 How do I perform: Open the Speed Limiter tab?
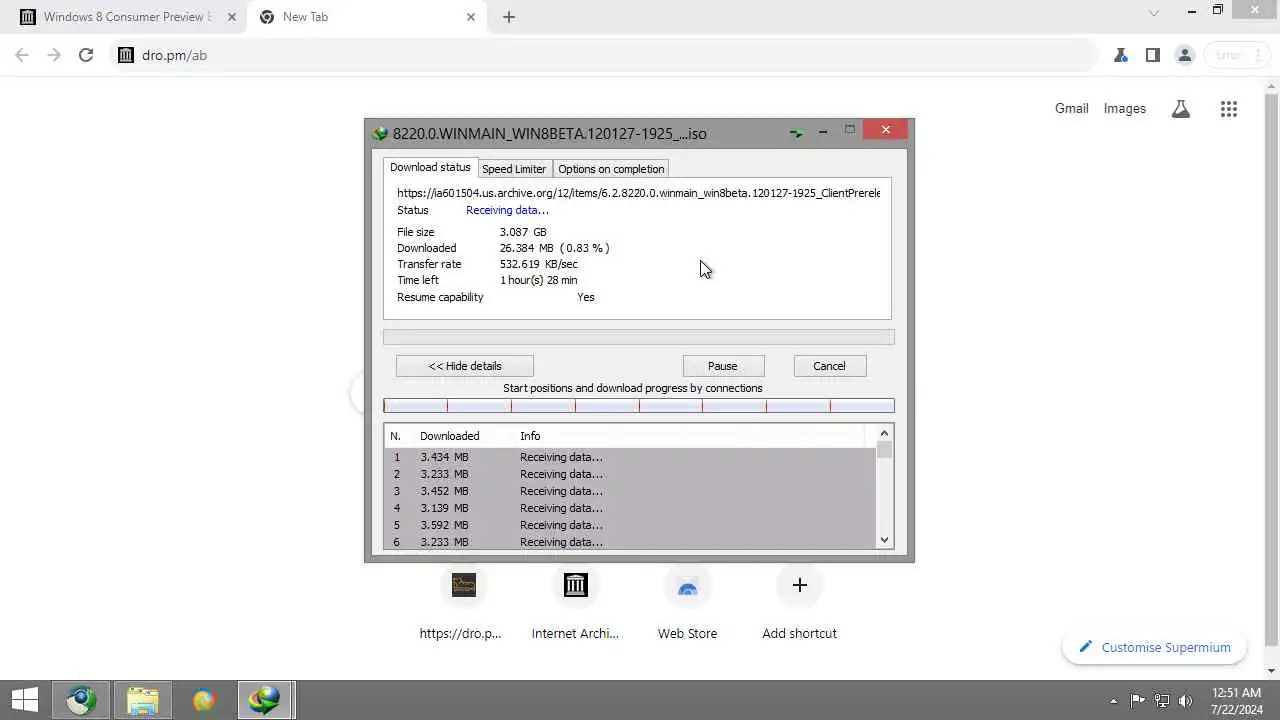coord(514,169)
